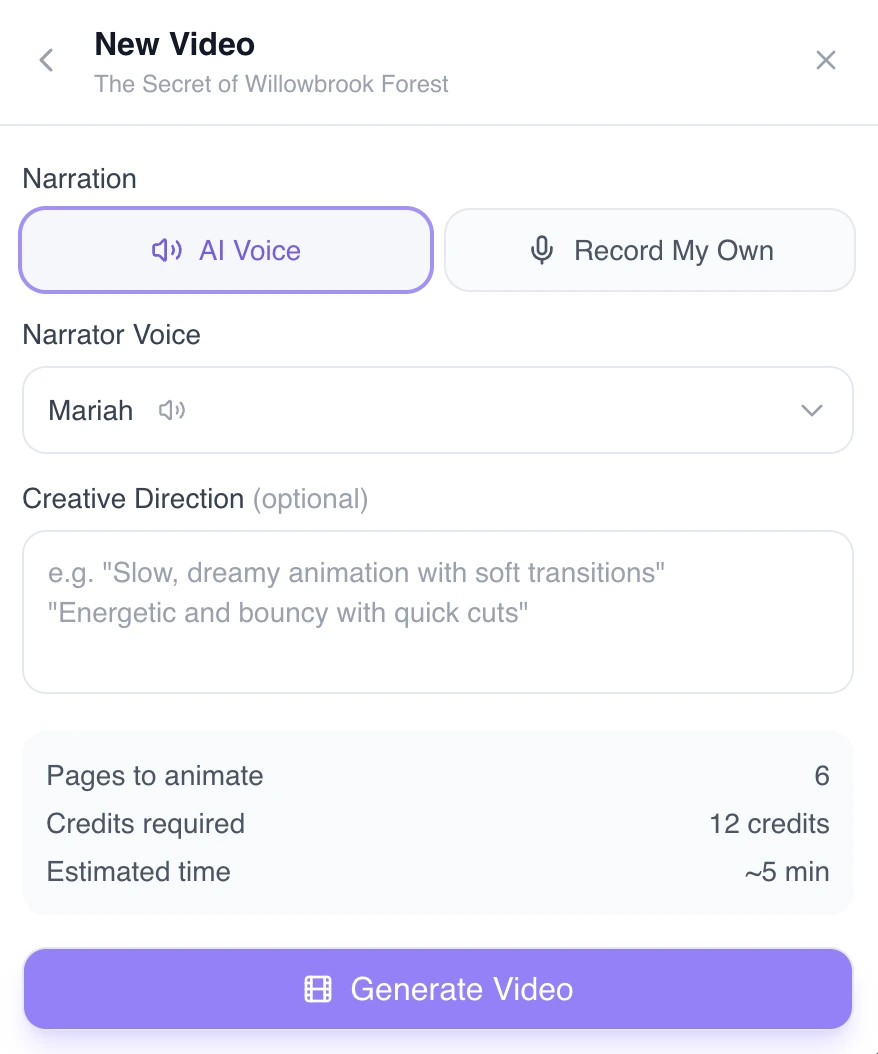The image size is (878, 1054).
Task: Open the Narrator Voice dropdown
Action: 438,410
